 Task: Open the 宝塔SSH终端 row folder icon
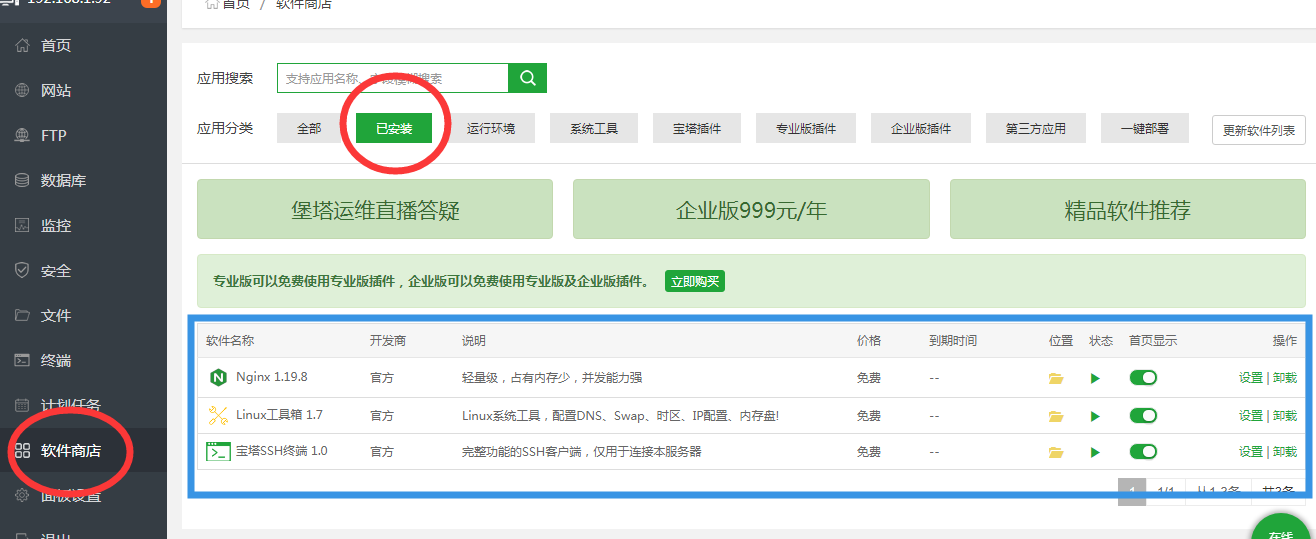tap(1056, 452)
